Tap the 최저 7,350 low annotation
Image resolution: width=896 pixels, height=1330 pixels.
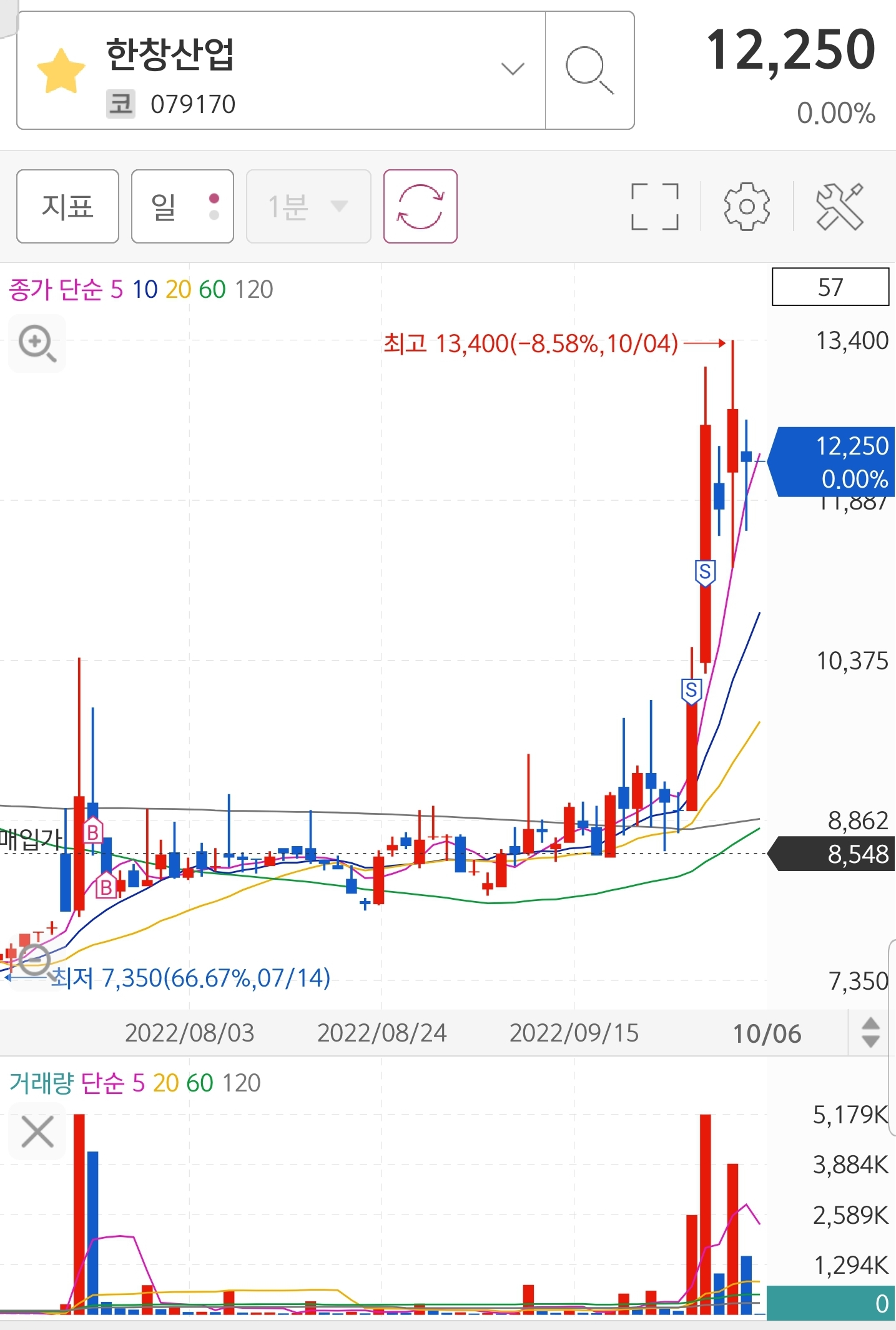[x=190, y=978]
